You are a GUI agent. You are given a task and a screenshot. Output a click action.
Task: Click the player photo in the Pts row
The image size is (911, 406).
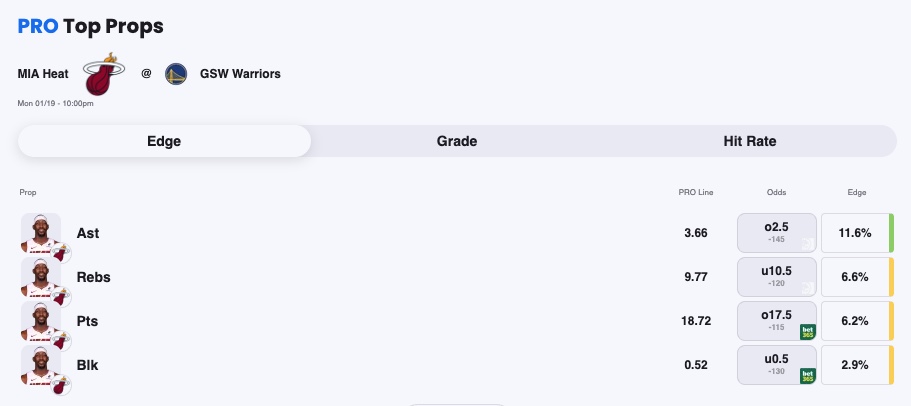(40, 321)
